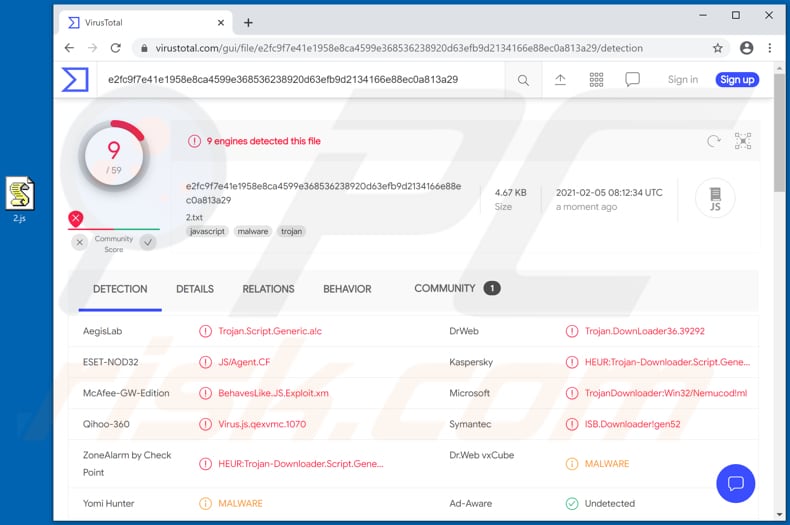
Task: Click the warning icon for Yomi Hunter
Action: click(x=205, y=503)
